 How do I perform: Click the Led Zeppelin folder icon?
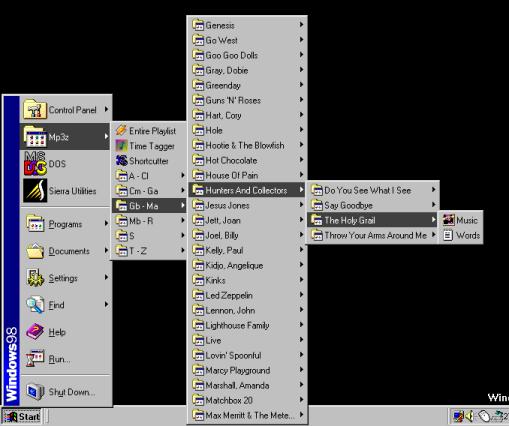coord(198,295)
